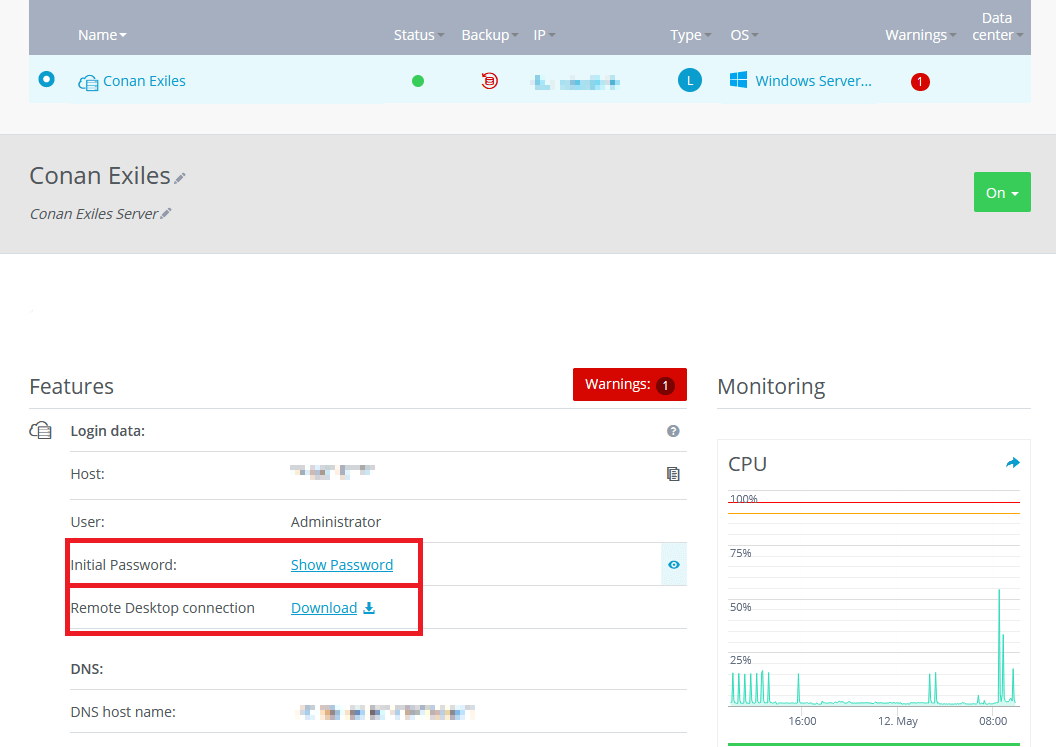Open Conan Exiles server name link
The image size is (1056, 747).
click(x=144, y=81)
